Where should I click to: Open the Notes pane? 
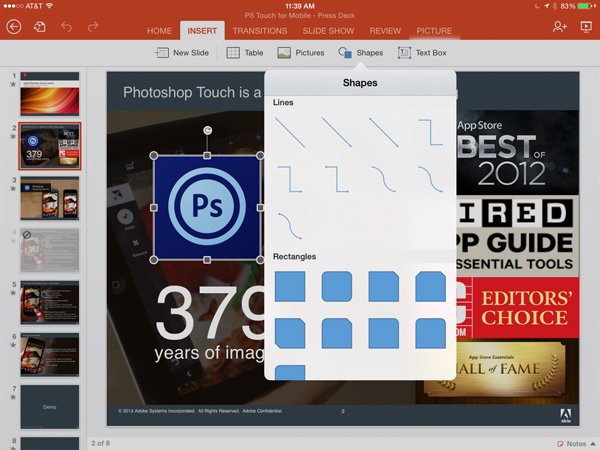576,444
